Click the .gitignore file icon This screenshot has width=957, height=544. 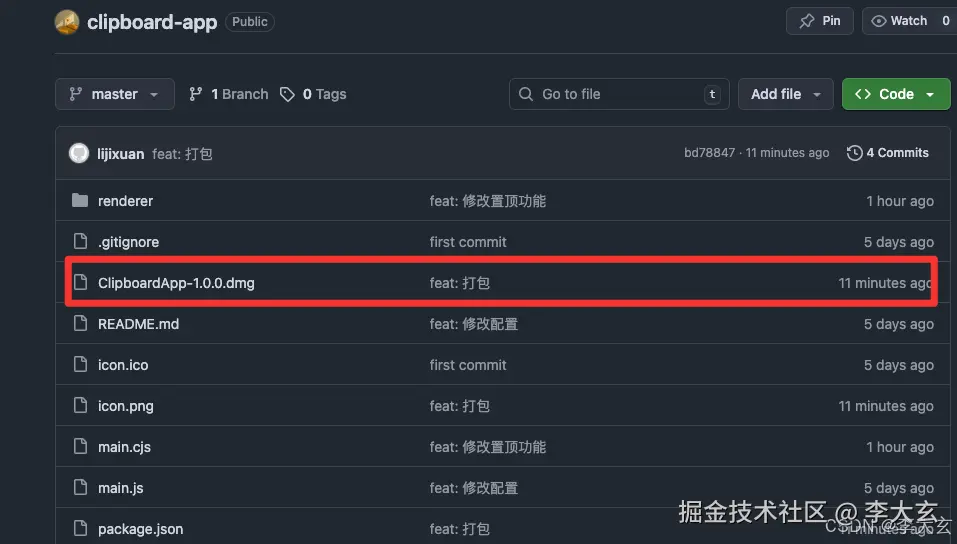pyautogui.click(x=80, y=242)
